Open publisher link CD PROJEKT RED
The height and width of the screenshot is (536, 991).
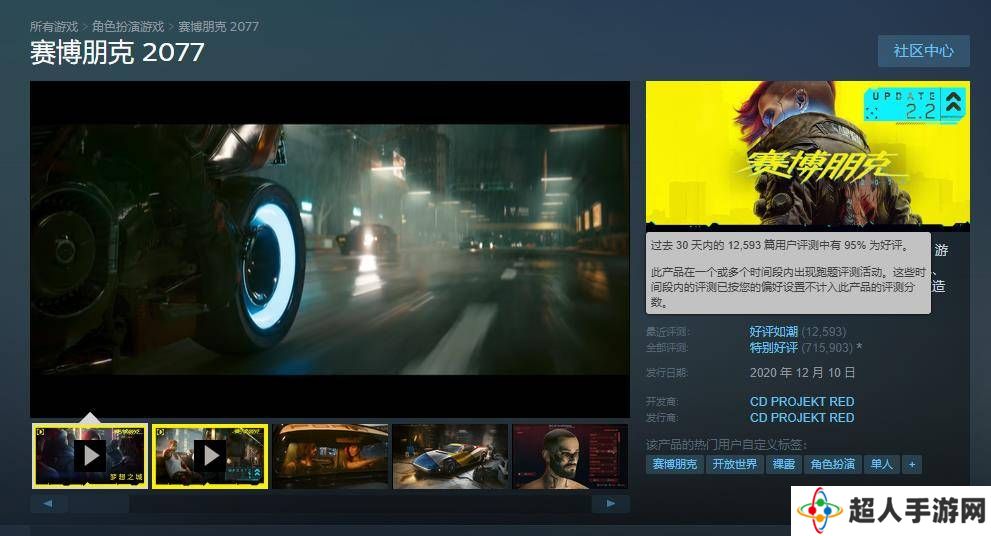point(802,418)
